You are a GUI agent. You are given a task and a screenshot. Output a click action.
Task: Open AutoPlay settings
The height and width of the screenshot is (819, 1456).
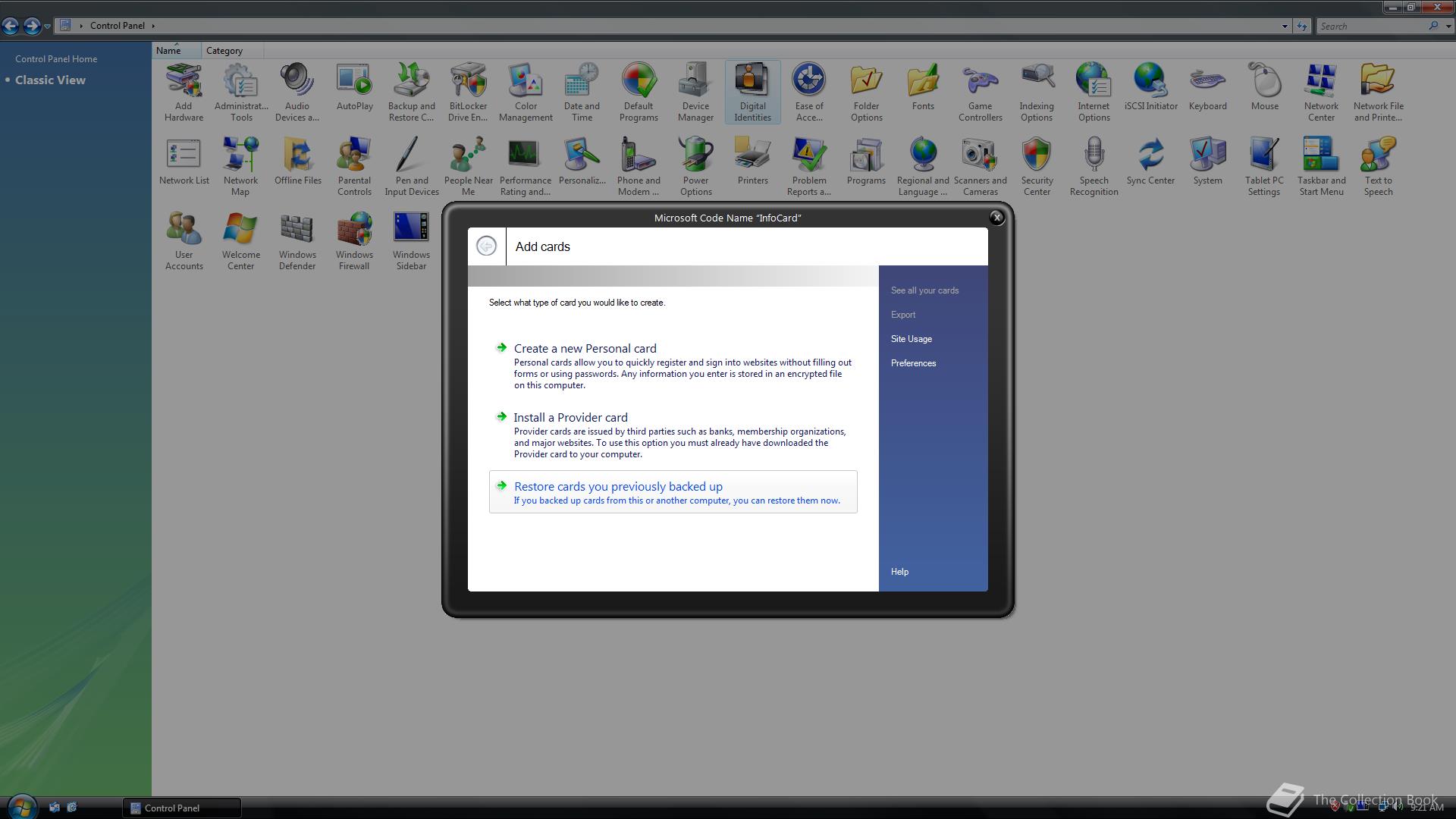tap(354, 87)
